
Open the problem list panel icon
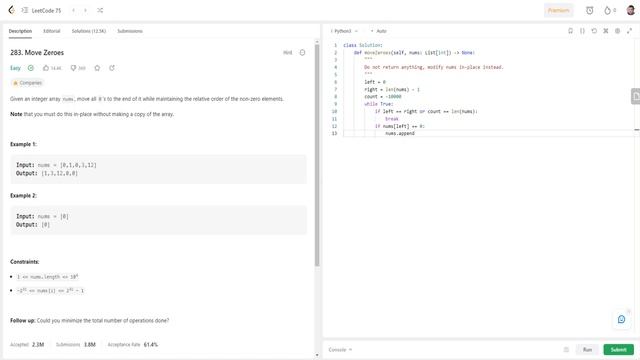coord(24,10)
